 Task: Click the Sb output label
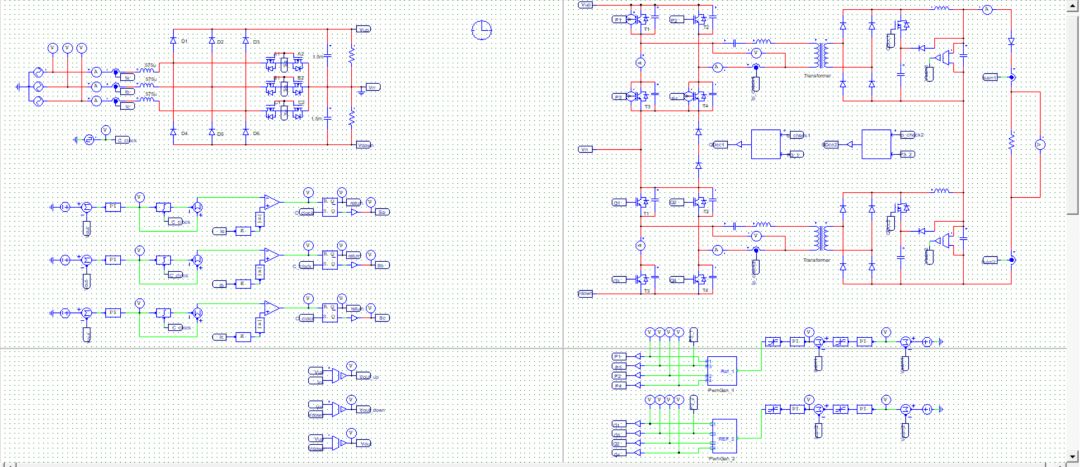[x=382, y=264]
